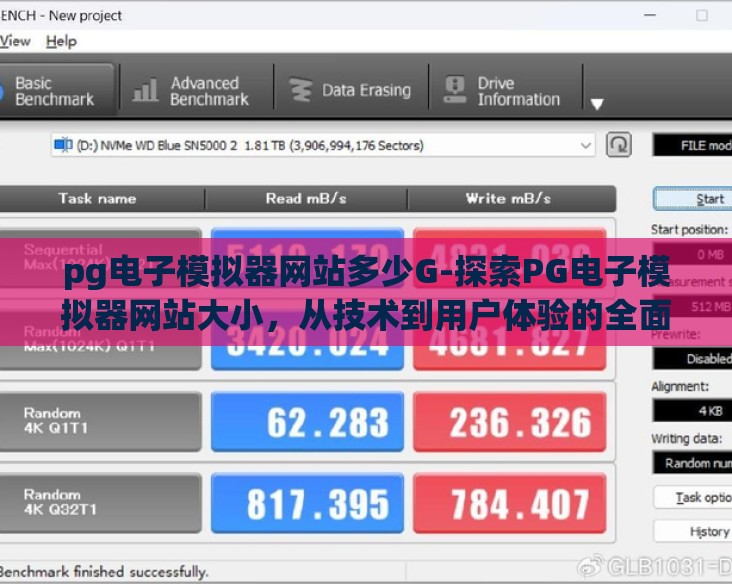Open the Drive Information tab

pos(505,91)
